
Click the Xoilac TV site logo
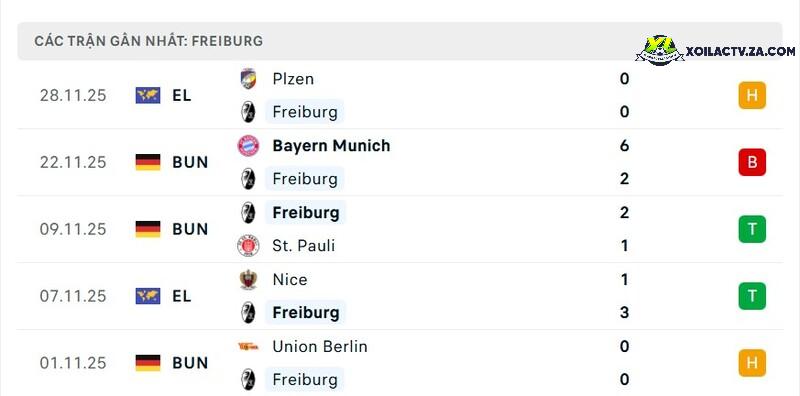[660, 51]
